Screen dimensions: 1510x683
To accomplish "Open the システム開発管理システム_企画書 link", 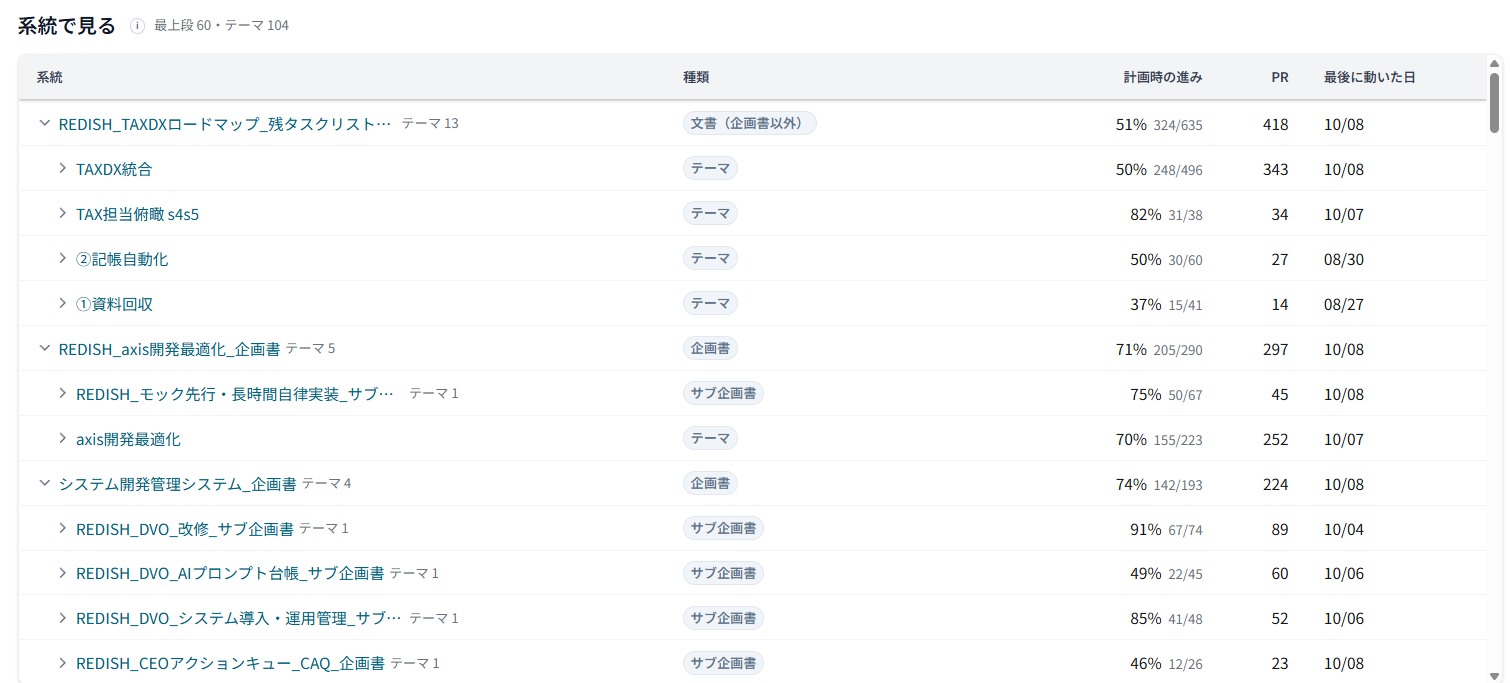I will pos(178,484).
